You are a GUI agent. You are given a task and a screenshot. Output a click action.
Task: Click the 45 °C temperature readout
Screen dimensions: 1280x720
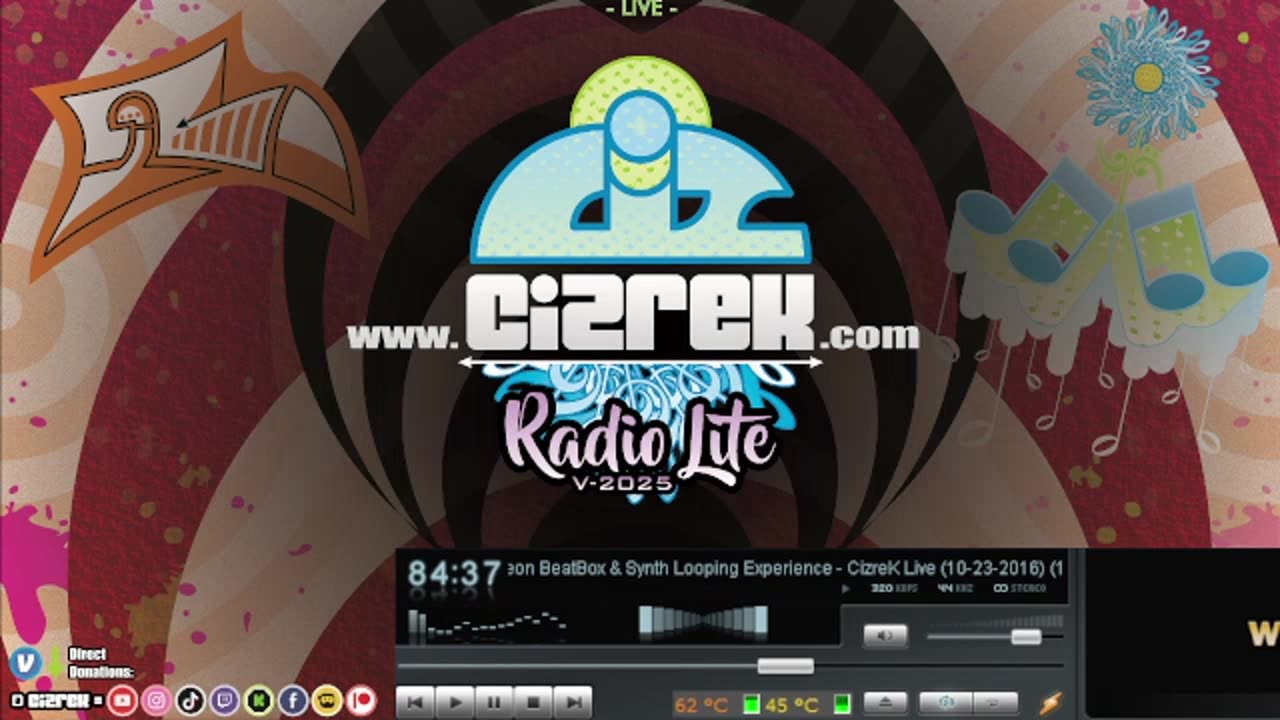(x=792, y=705)
